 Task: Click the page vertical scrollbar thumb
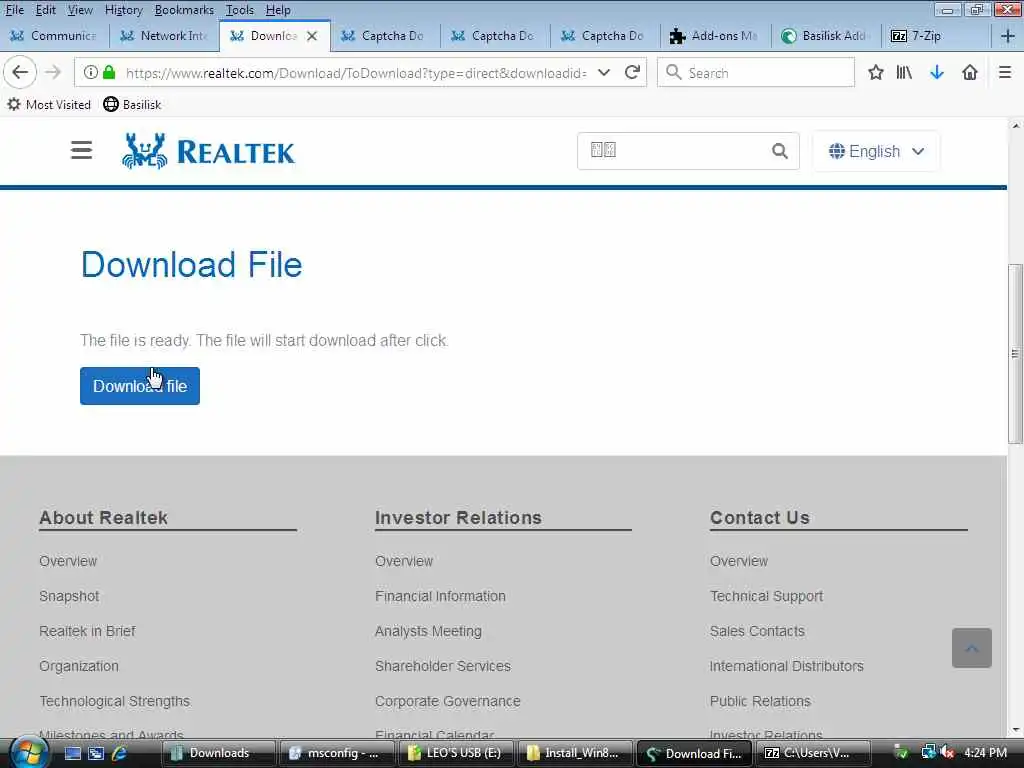[x=1015, y=354]
